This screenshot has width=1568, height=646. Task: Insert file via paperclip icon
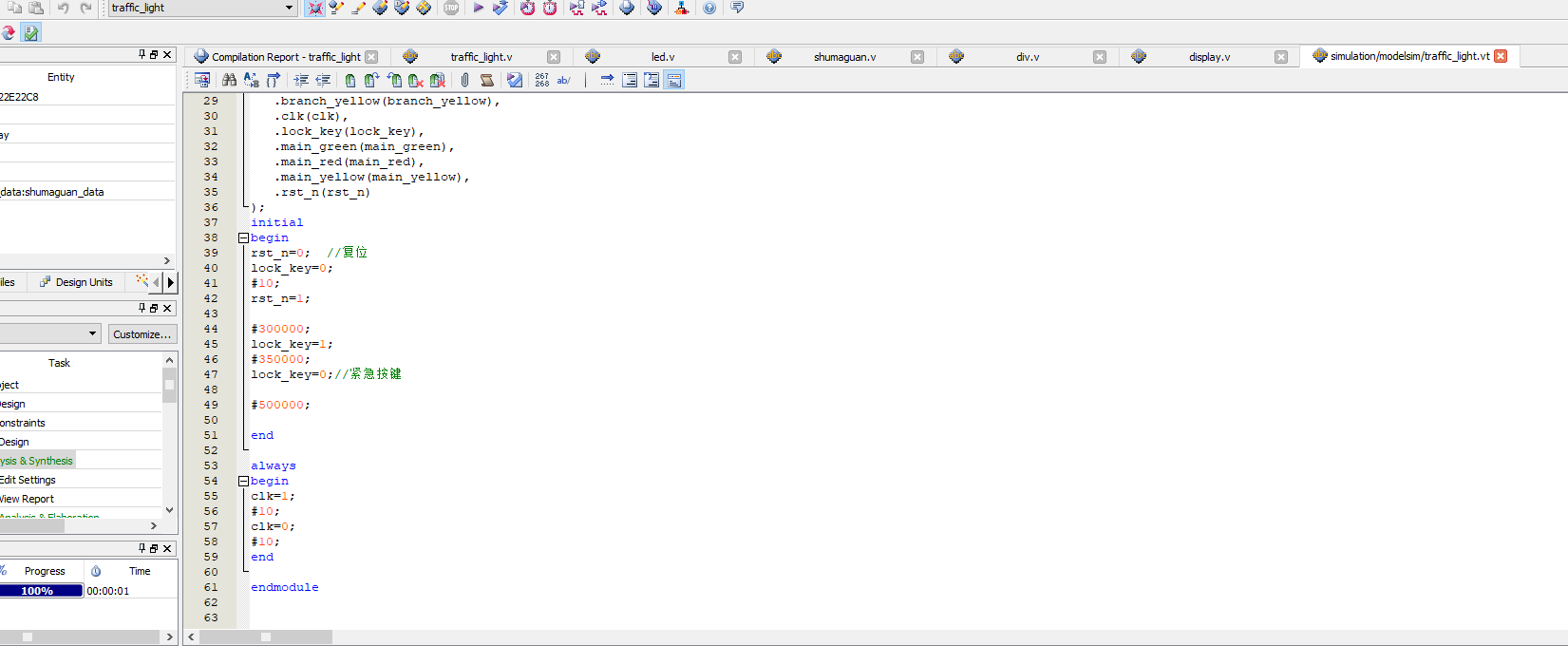pyautogui.click(x=464, y=80)
